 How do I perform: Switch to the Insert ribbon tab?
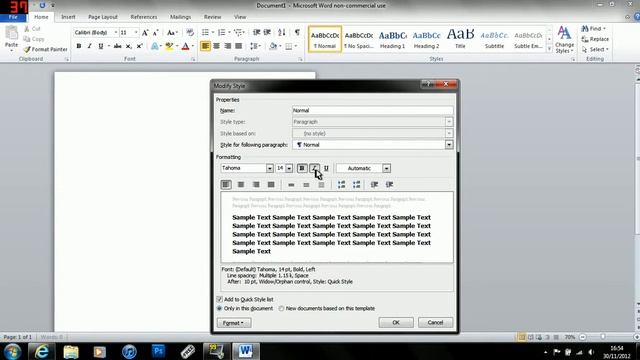68,17
